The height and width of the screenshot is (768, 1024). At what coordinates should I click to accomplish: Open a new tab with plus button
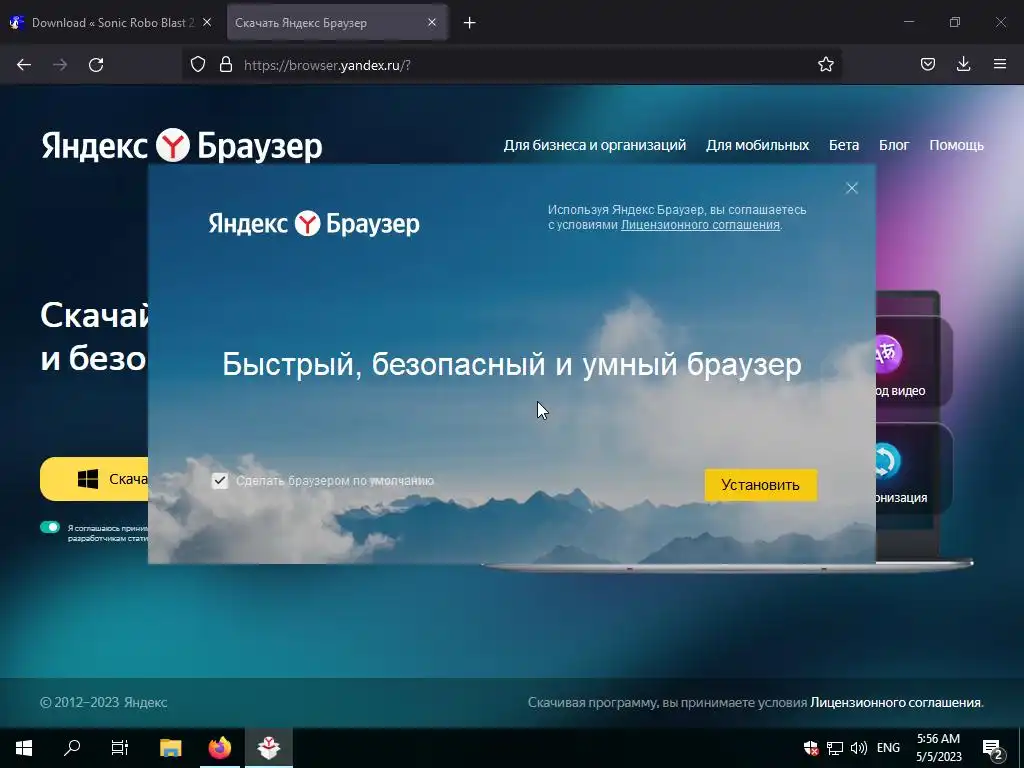(x=470, y=23)
